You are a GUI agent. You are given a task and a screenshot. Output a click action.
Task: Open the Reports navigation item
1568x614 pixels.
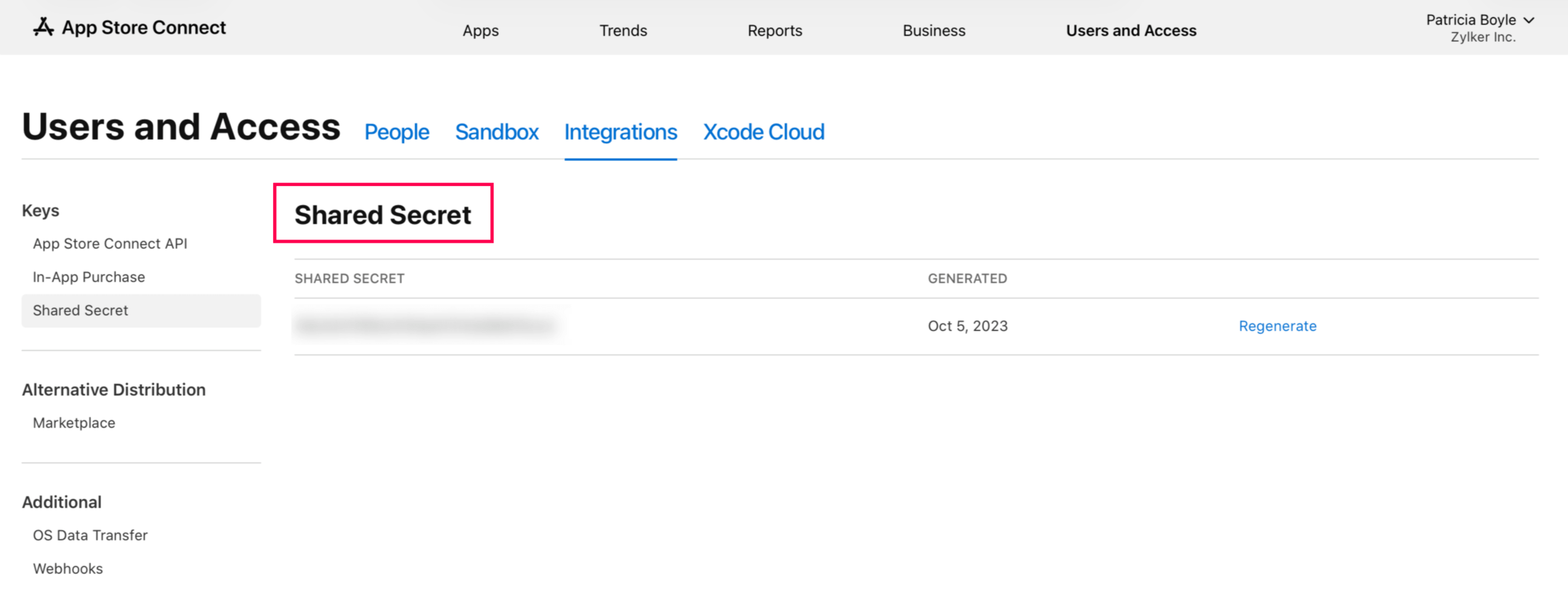774,31
